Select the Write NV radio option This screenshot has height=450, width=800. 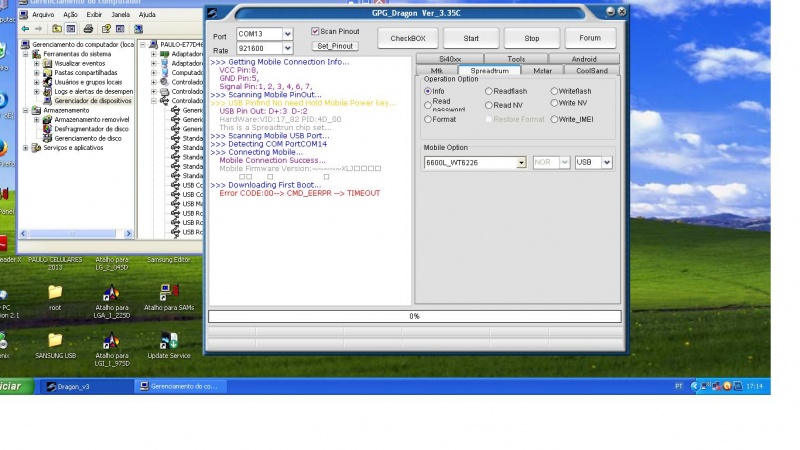554,103
